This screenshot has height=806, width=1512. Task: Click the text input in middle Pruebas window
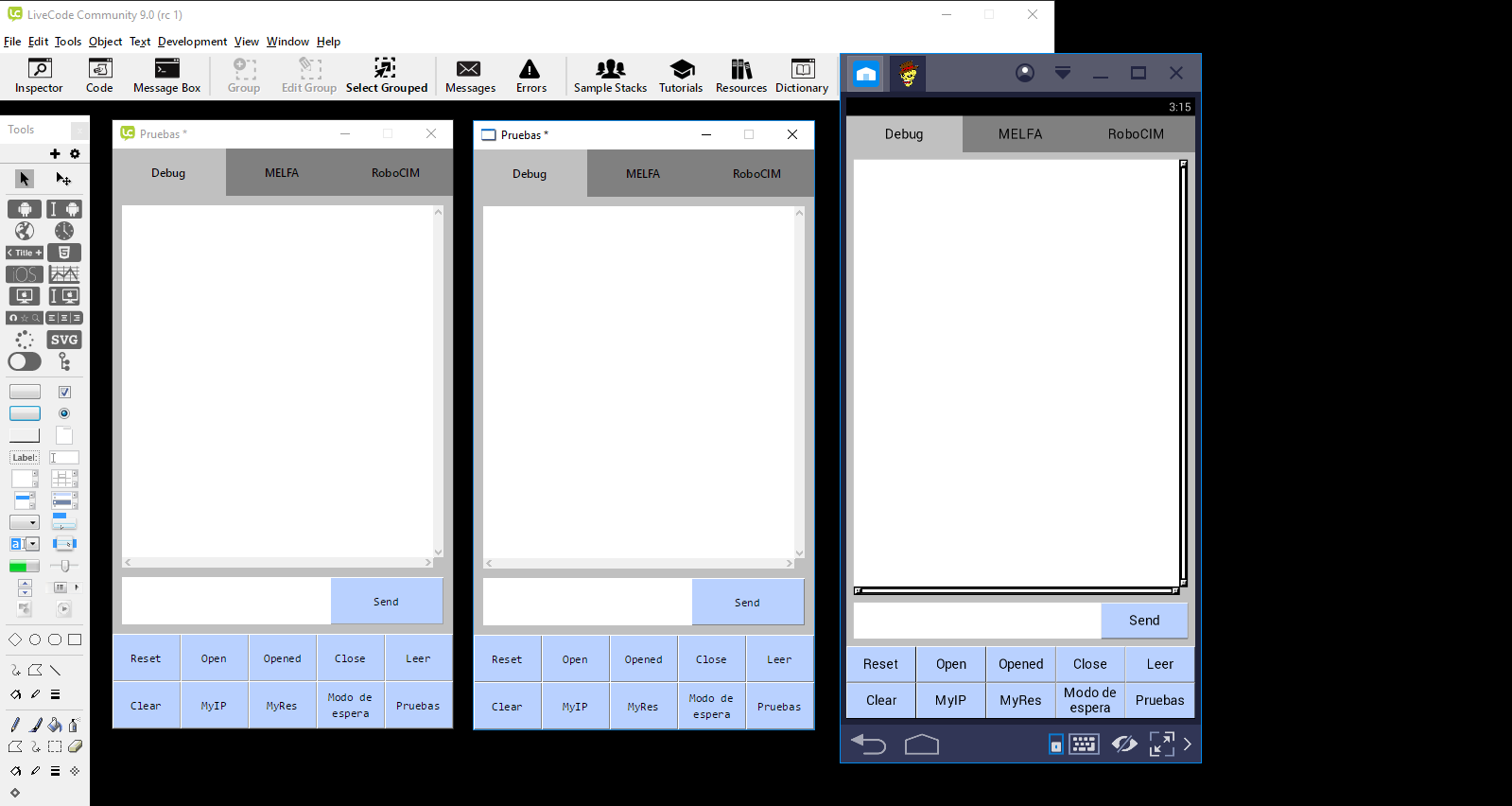tap(587, 603)
